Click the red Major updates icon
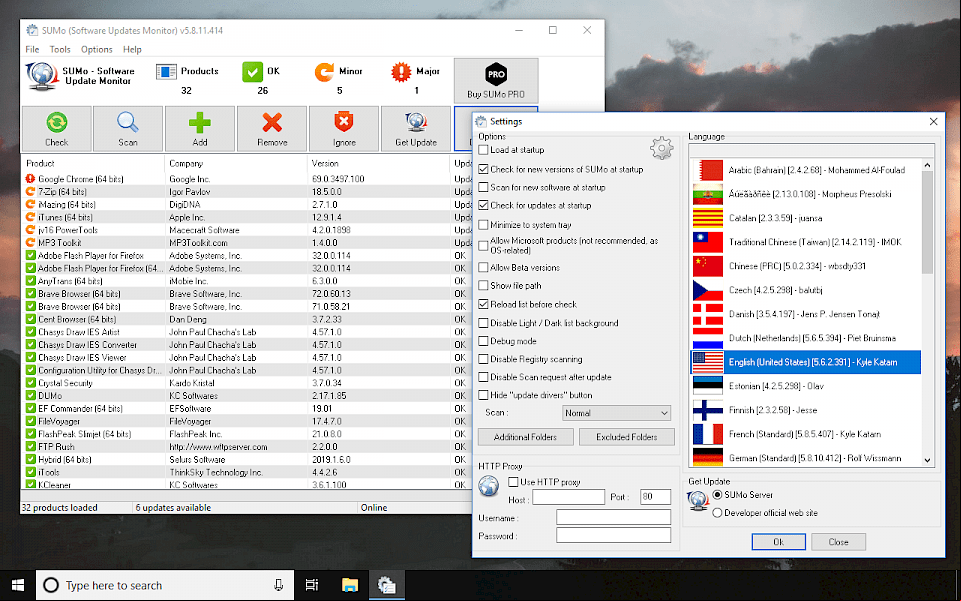This screenshot has height=601, width=961. pyautogui.click(x=401, y=72)
